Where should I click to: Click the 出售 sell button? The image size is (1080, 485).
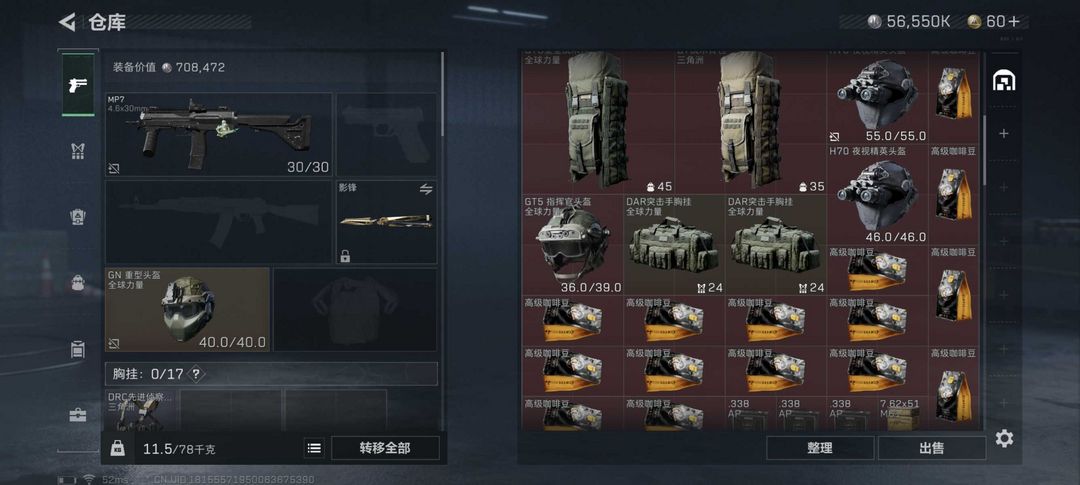click(x=931, y=448)
